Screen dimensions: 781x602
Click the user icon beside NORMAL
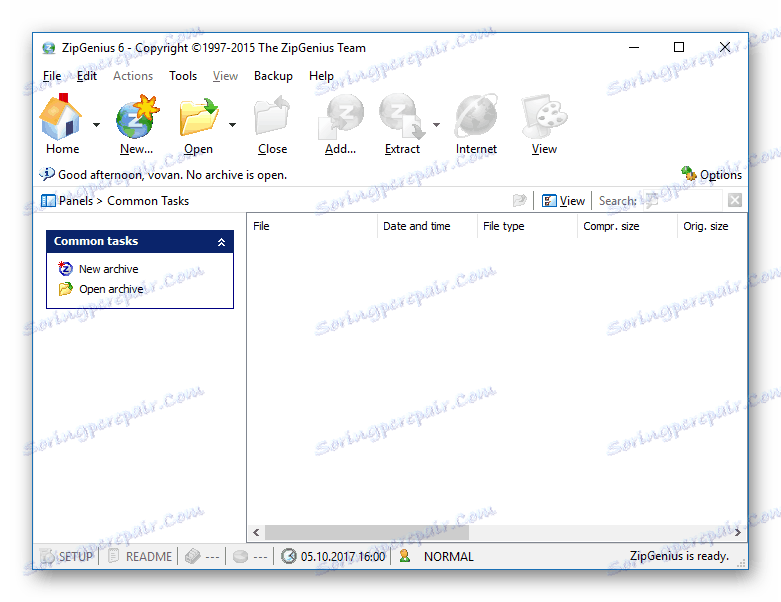point(404,556)
